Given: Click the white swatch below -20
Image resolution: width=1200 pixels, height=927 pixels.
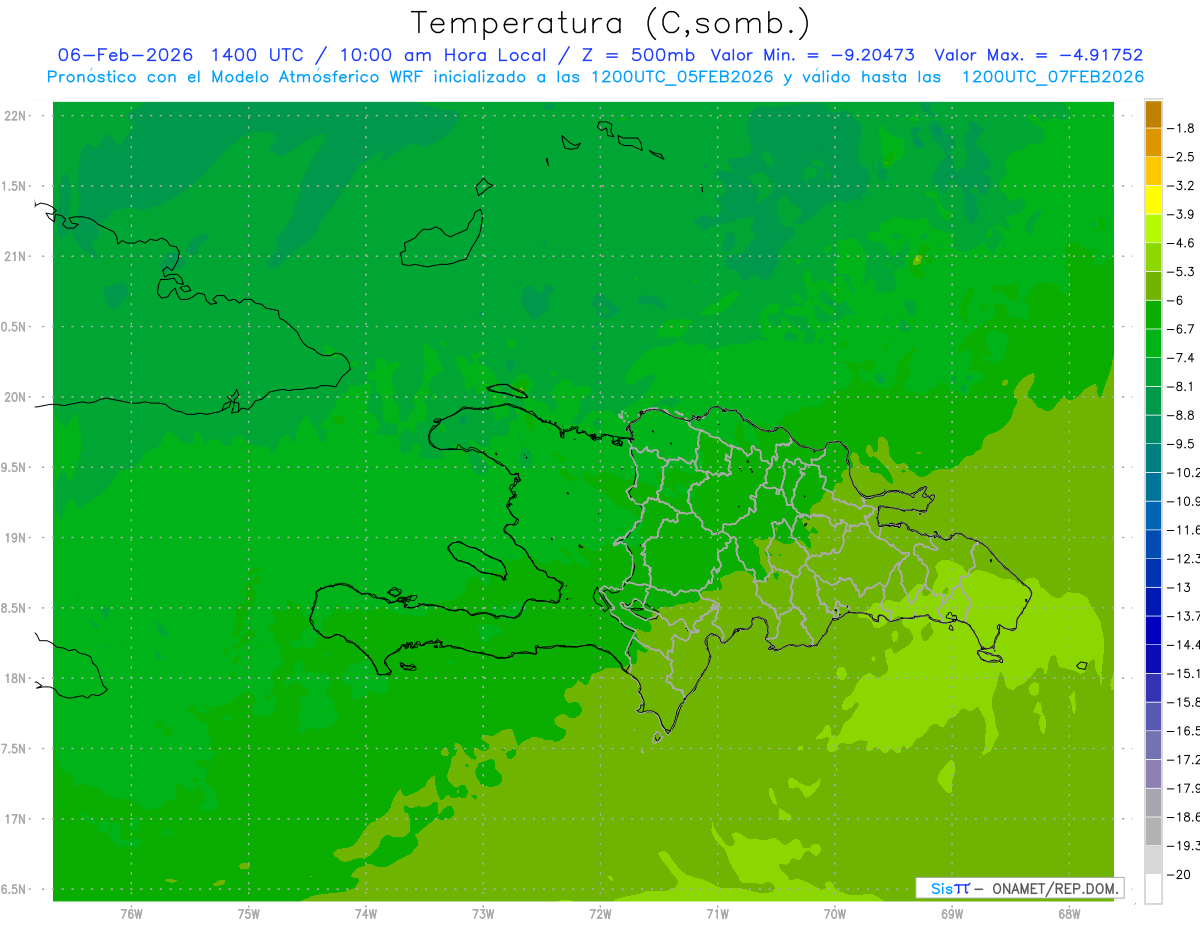Looking at the screenshot, I should coord(1153,888).
